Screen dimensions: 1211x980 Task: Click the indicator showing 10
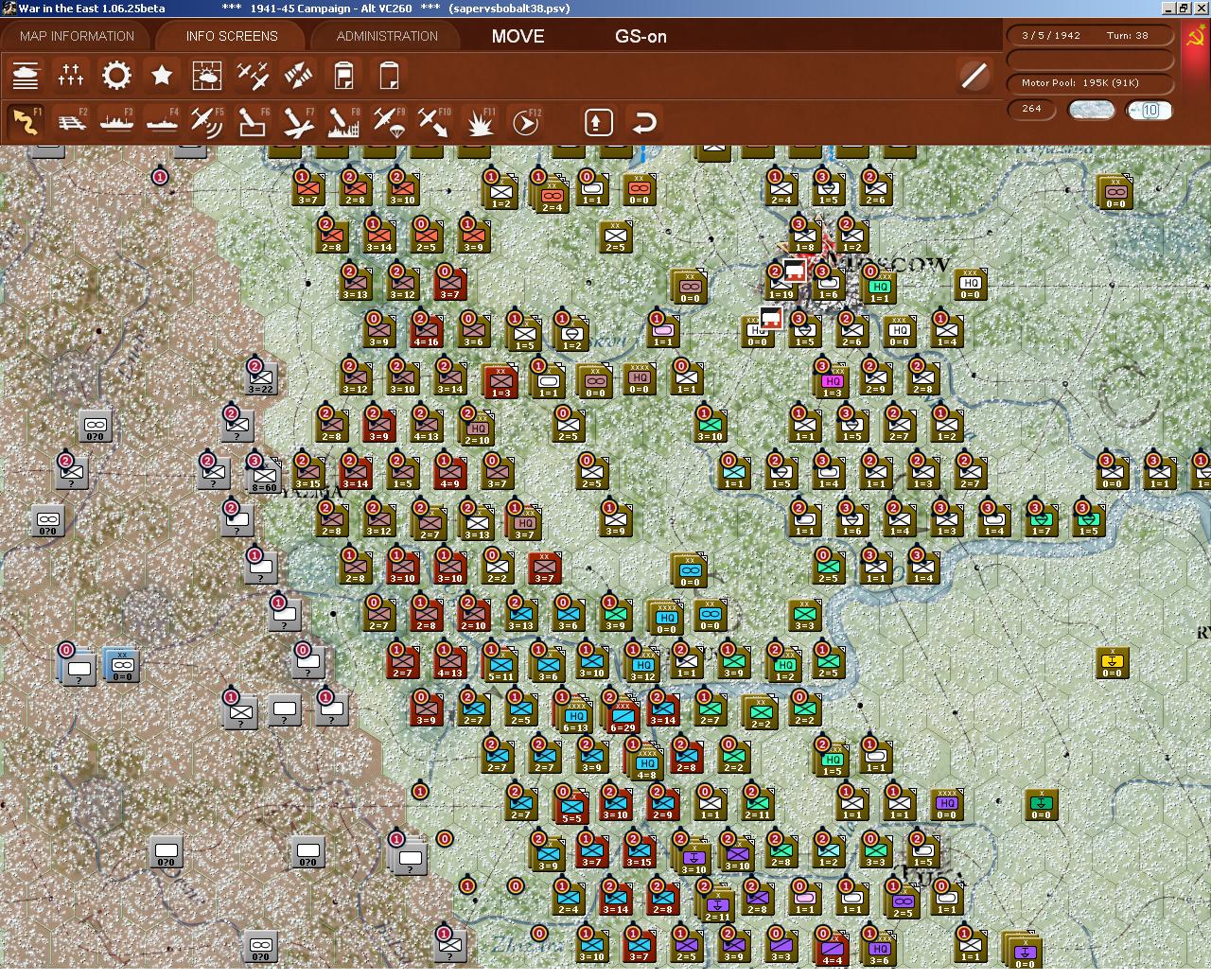pyautogui.click(x=1150, y=110)
